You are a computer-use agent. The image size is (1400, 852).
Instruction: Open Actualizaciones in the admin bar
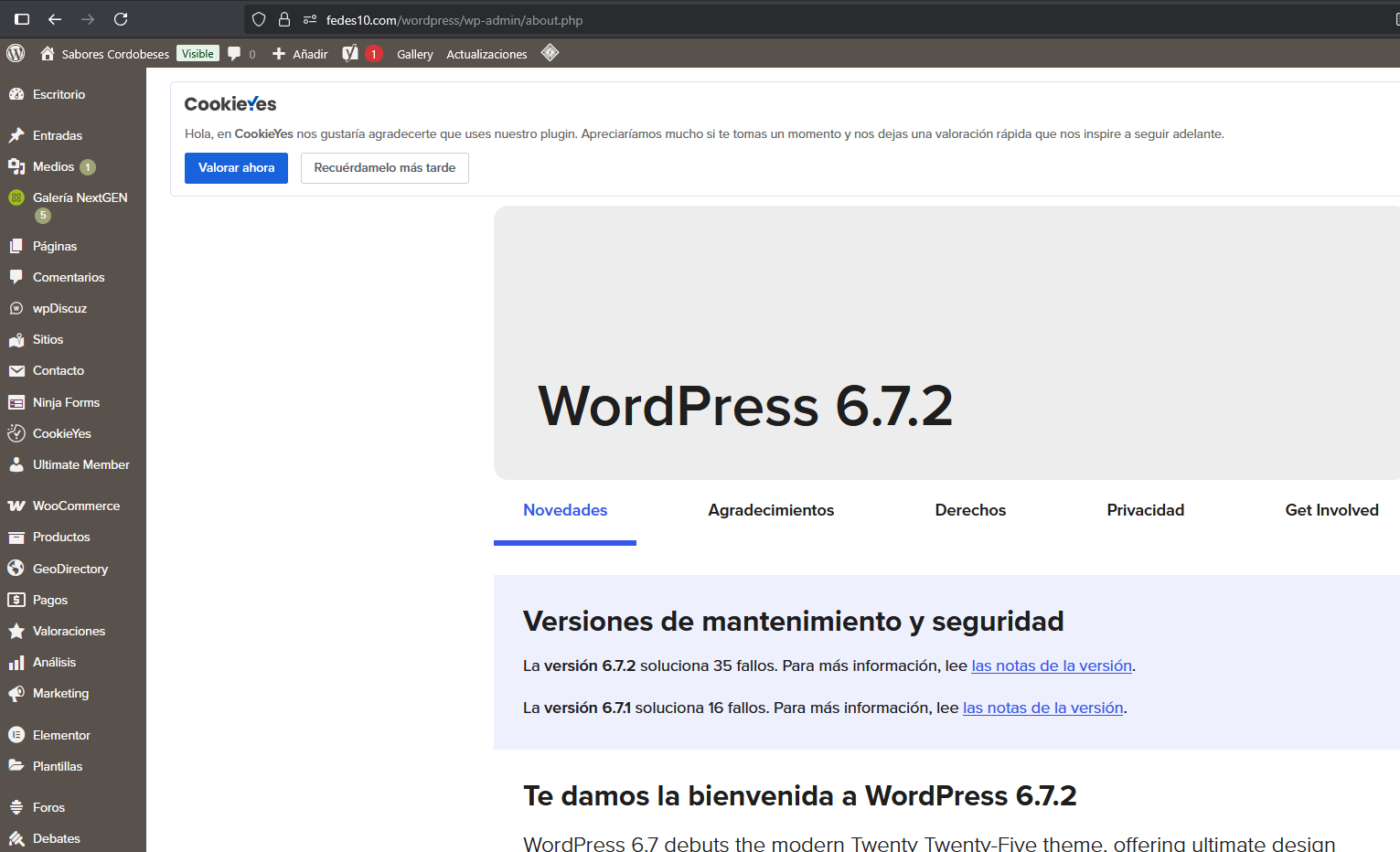pos(486,54)
